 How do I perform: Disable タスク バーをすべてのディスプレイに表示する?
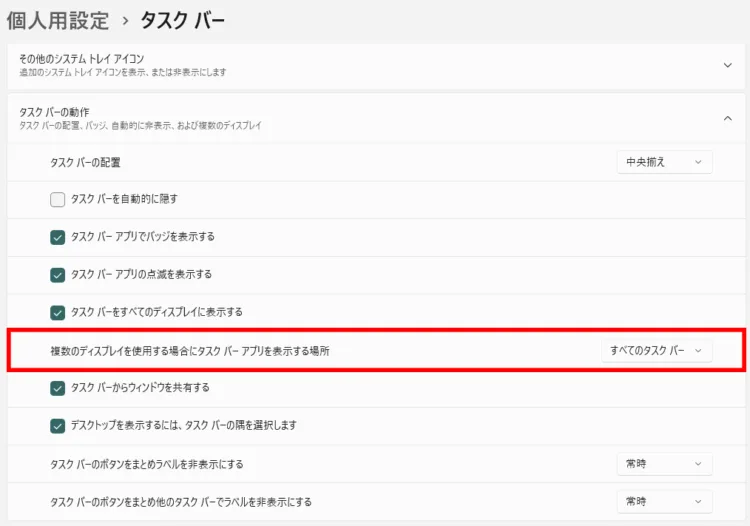coord(58,312)
